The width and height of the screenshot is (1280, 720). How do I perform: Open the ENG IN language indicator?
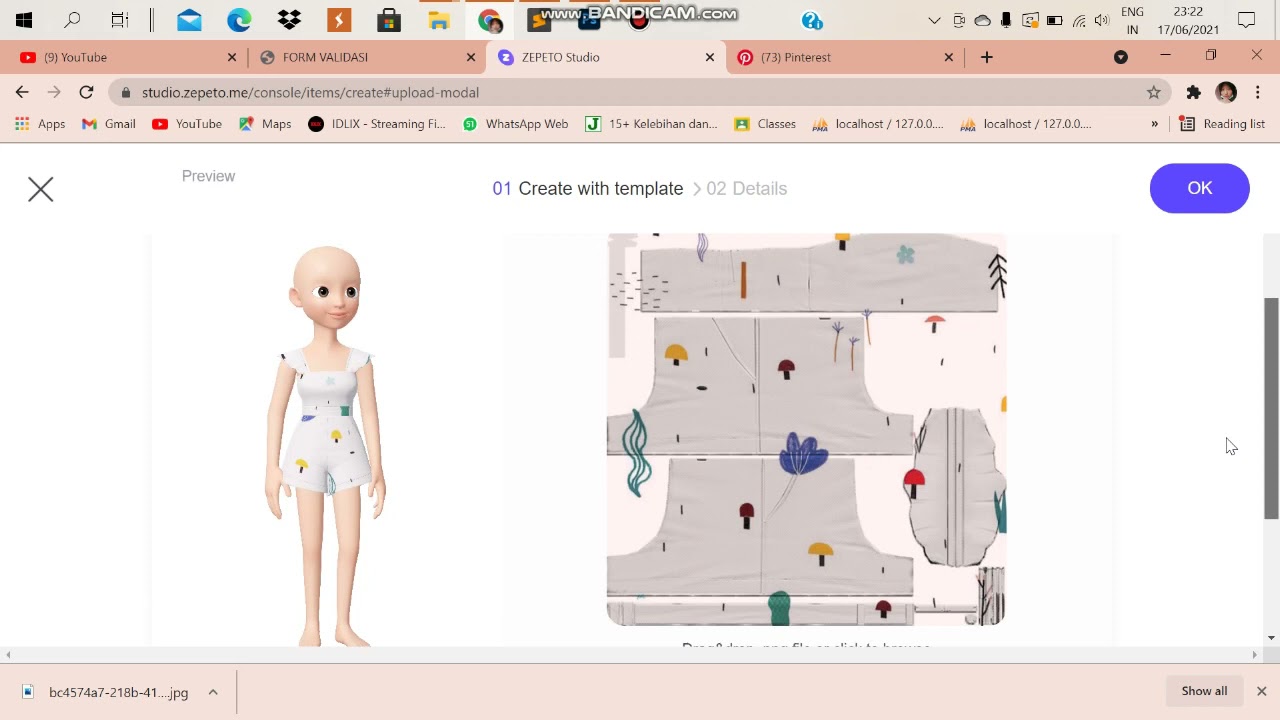click(x=1132, y=20)
